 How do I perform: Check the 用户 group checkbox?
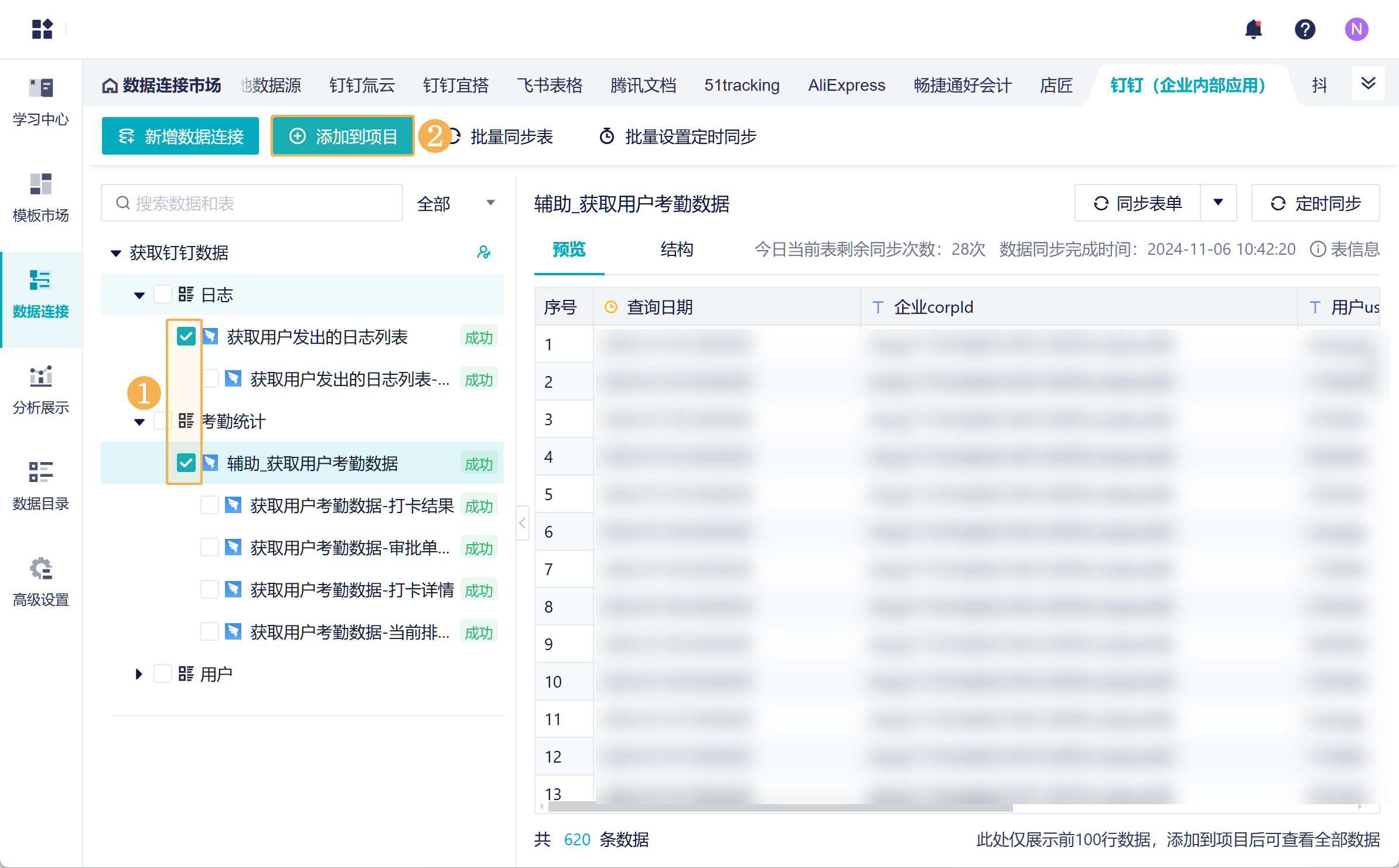[x=162, y=674]
